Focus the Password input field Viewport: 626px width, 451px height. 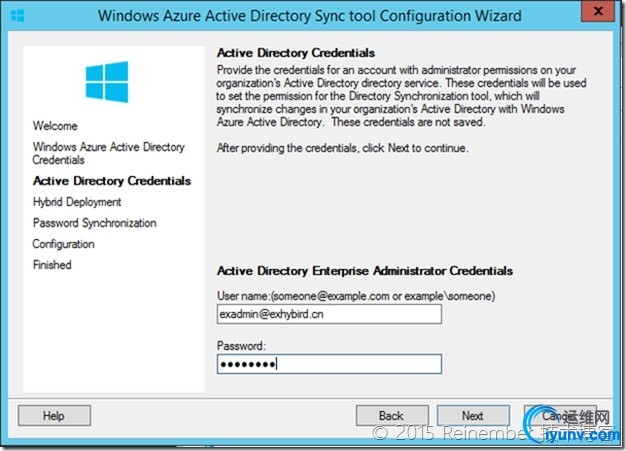(329, 364)
